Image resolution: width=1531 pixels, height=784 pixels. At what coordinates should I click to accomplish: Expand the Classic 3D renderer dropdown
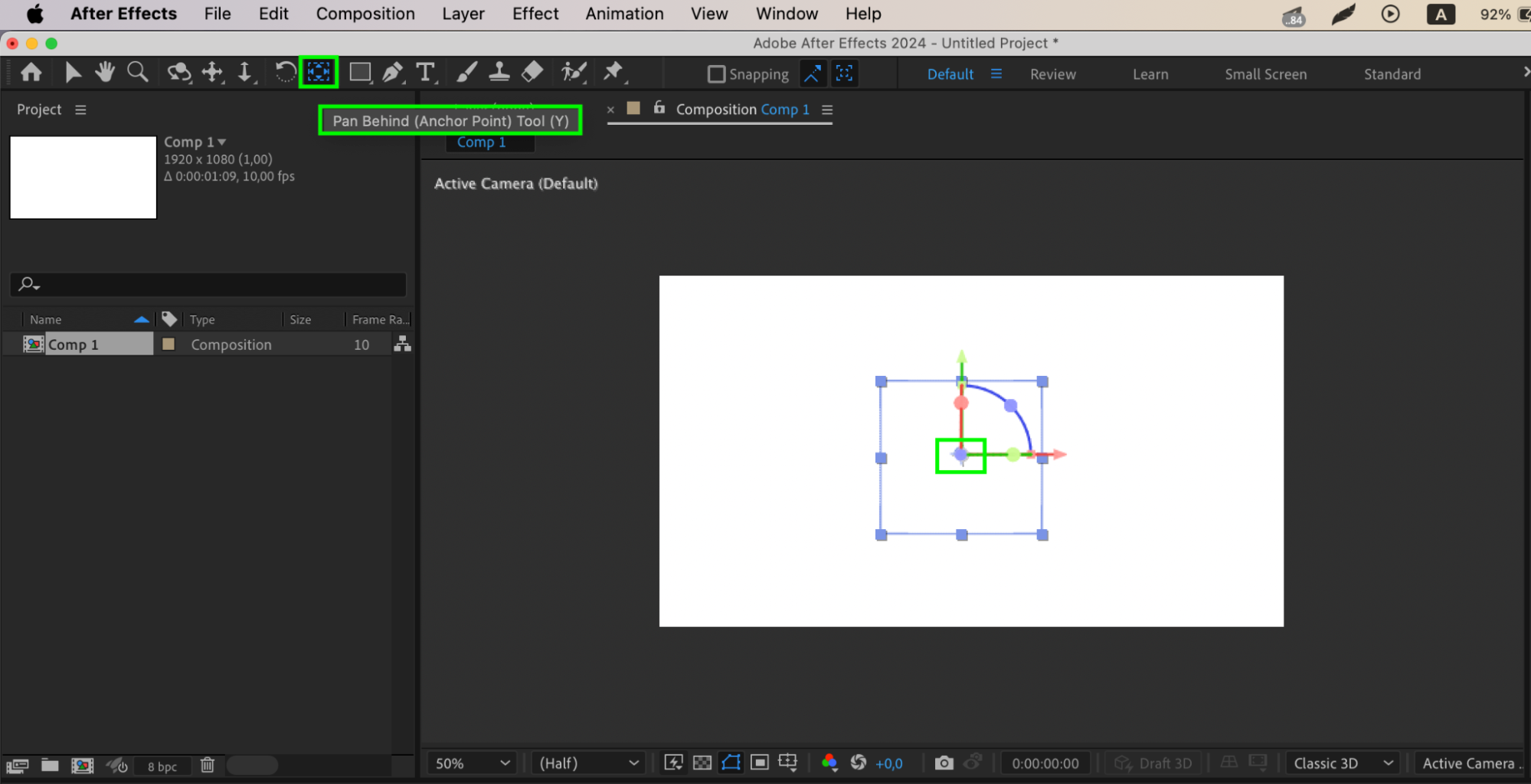click(1343, 763)
